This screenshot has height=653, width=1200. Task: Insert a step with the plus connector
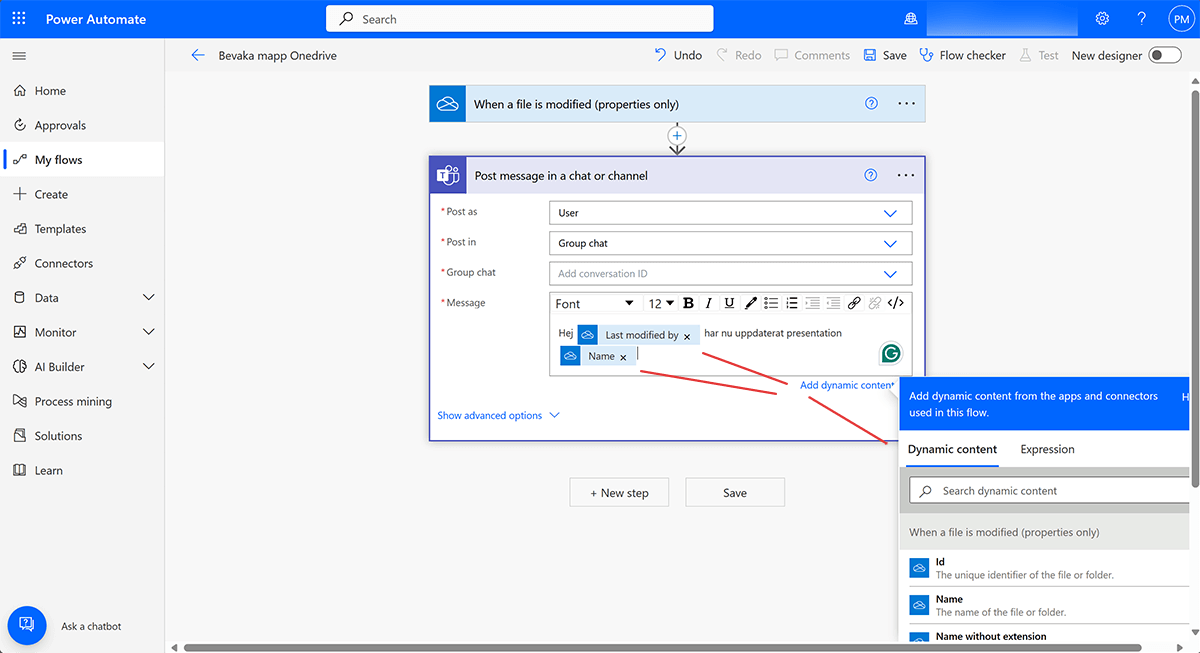(677, 135)
